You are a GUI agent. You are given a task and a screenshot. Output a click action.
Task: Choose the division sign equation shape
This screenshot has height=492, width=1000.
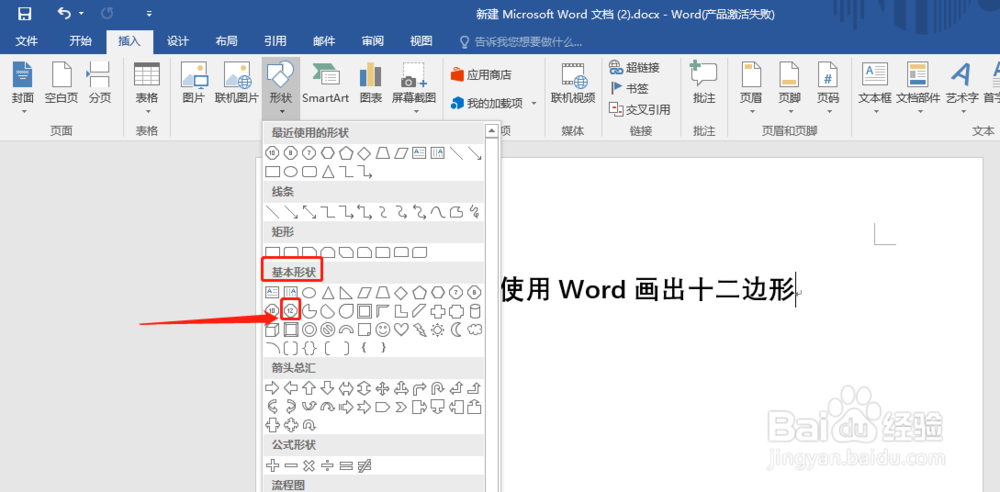tap(328, 465)
